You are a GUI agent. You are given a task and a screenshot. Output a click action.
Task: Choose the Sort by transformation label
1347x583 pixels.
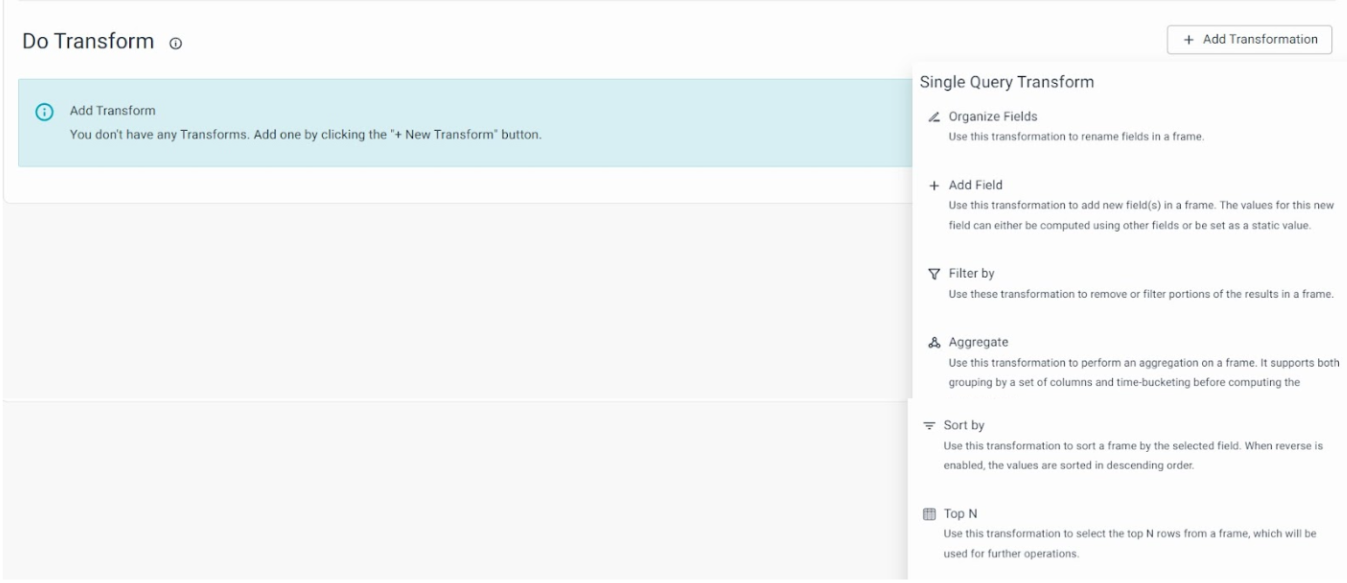click(964, 425)
